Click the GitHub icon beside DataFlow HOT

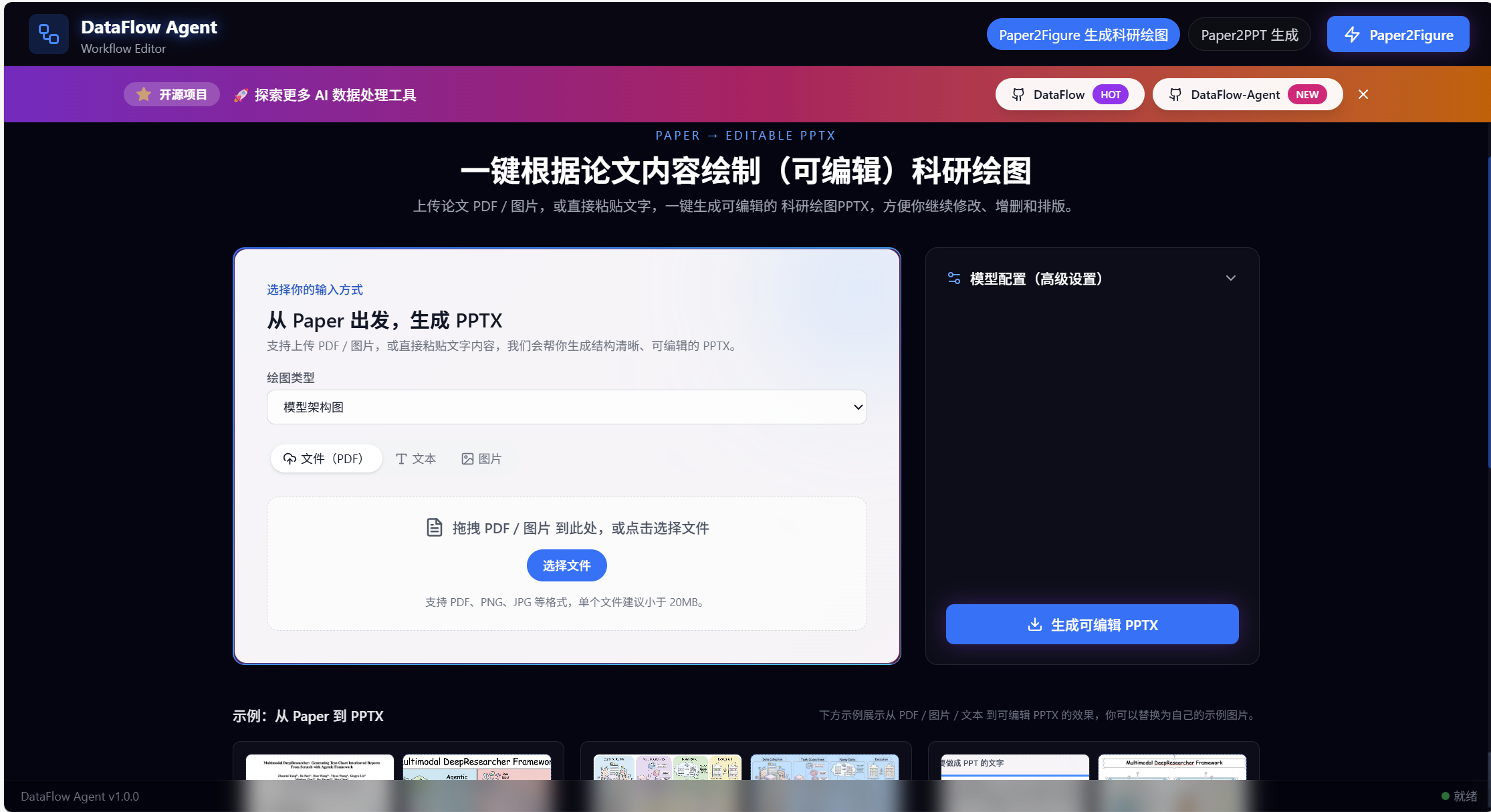pos(1018,94)
